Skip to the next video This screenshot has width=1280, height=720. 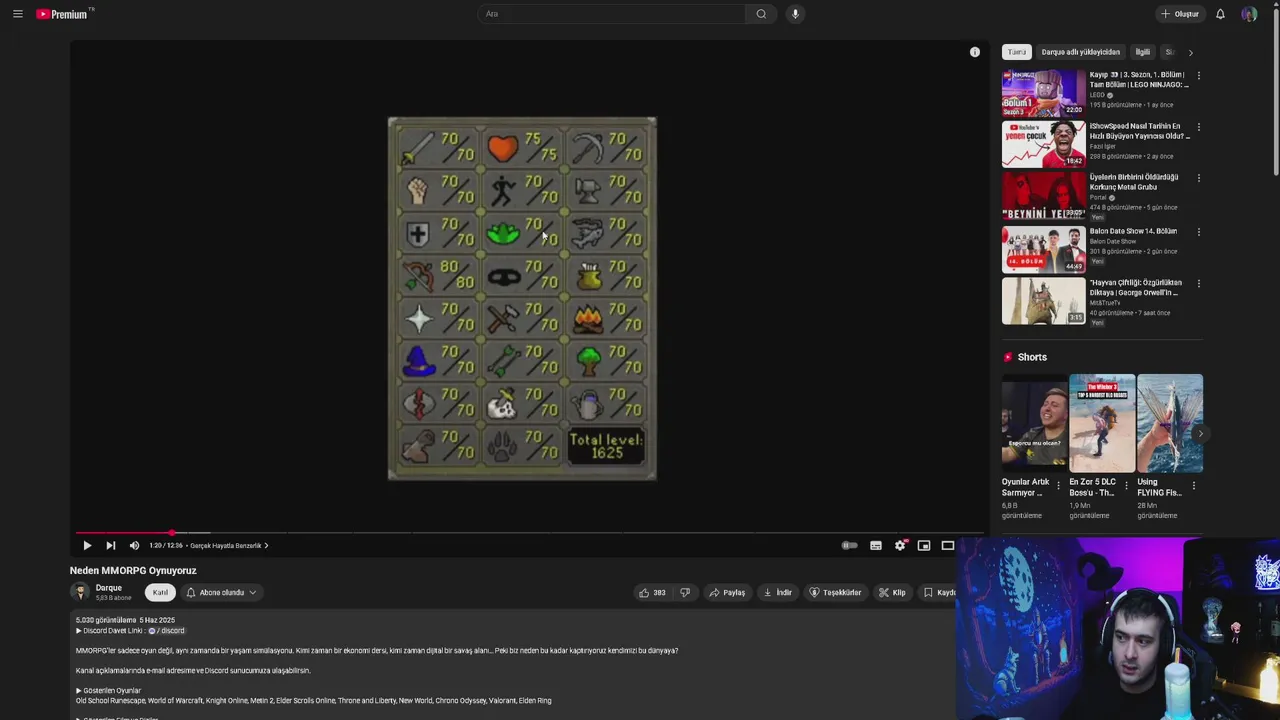[x=110, y=545]
